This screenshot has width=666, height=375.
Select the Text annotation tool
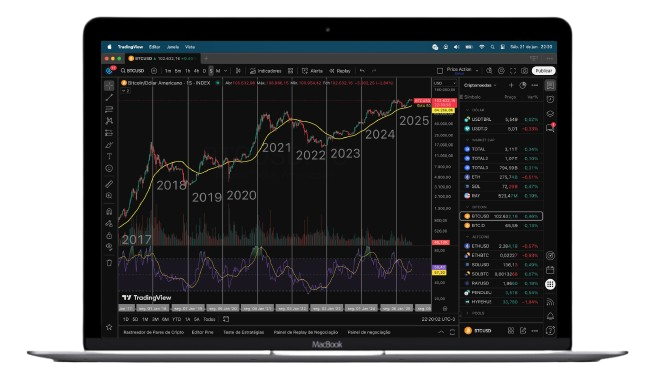pyautogui.click(x=109, y=156)
